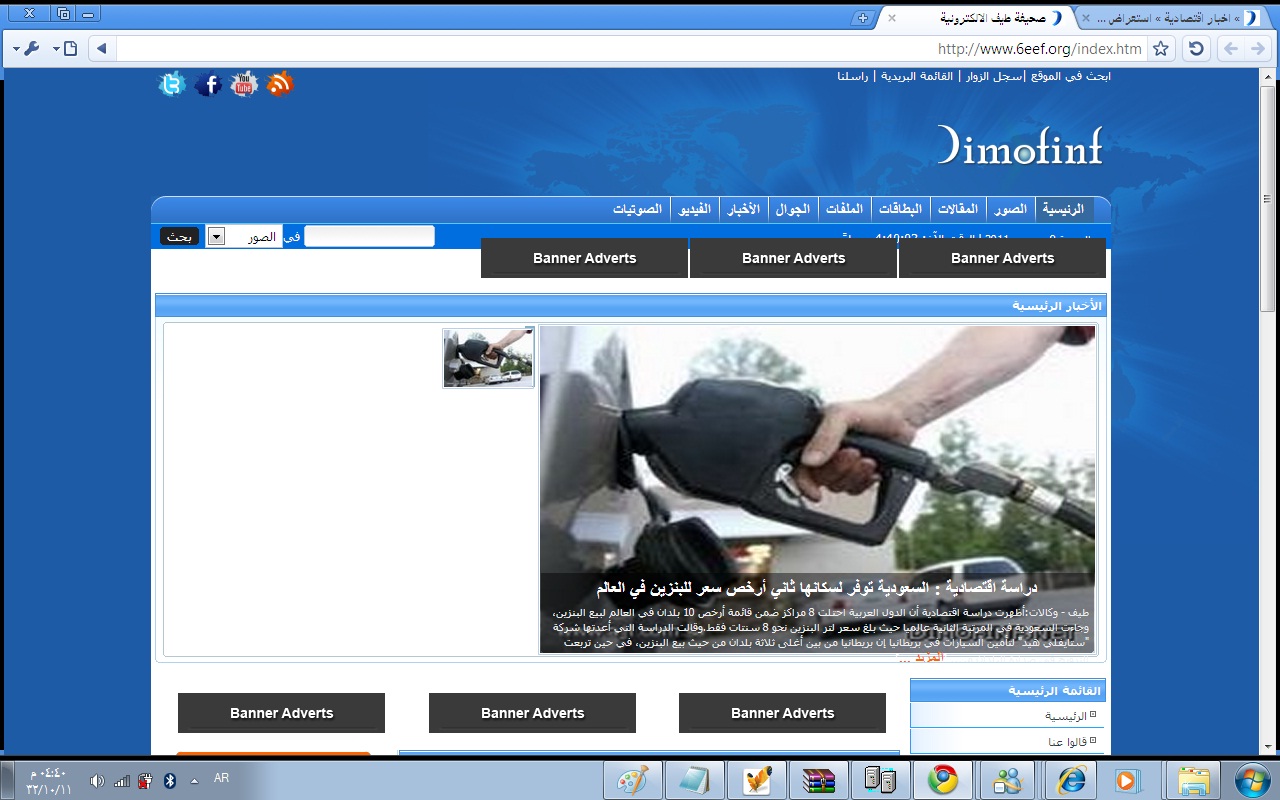Image resolution: width=1280 pixels, height=800 pixels.
Task: Open the YouTube social icon
Action: click(244, 85)
